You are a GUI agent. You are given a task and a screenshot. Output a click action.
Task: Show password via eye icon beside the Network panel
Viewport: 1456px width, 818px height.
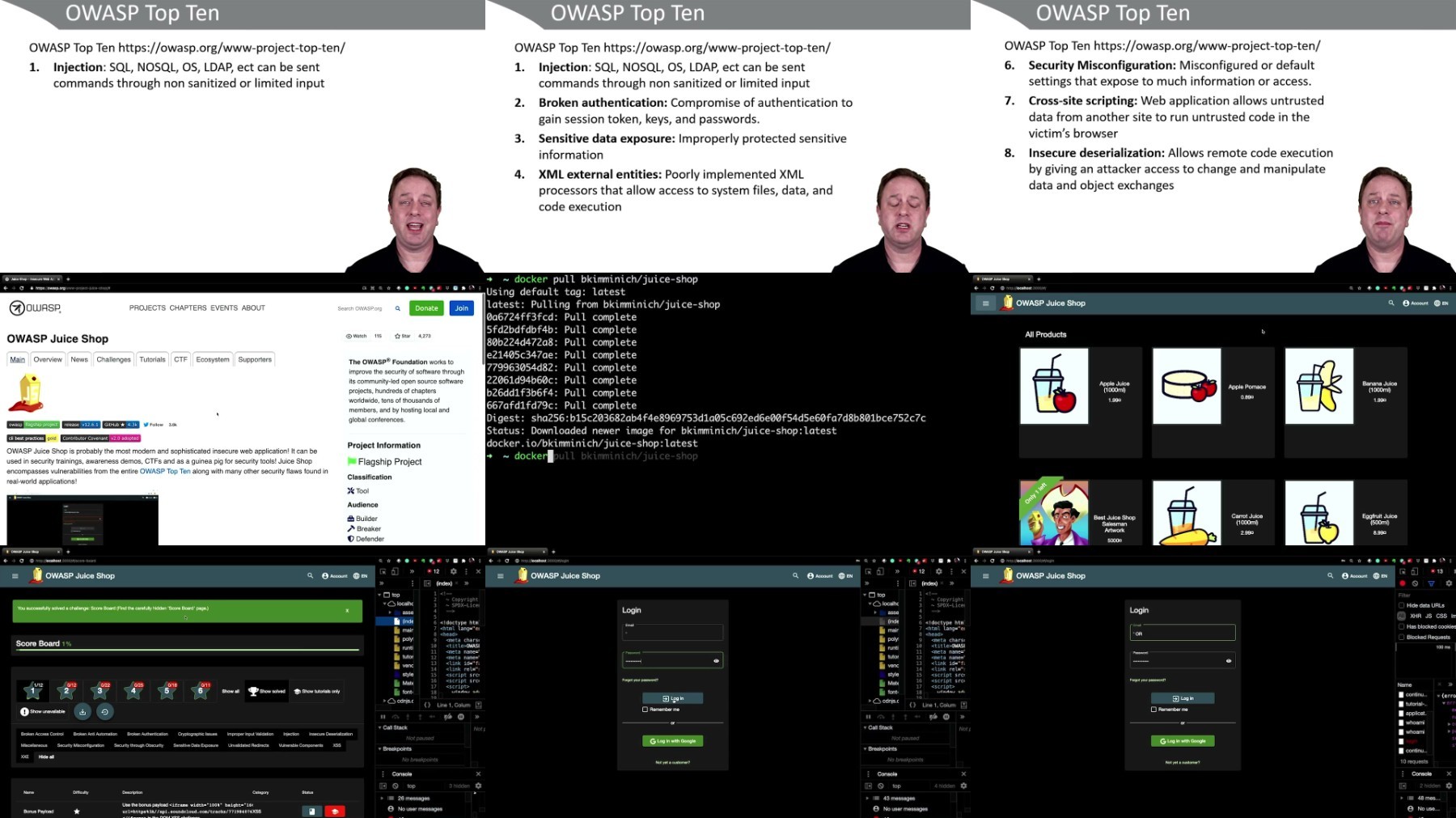click(1229, 661)
